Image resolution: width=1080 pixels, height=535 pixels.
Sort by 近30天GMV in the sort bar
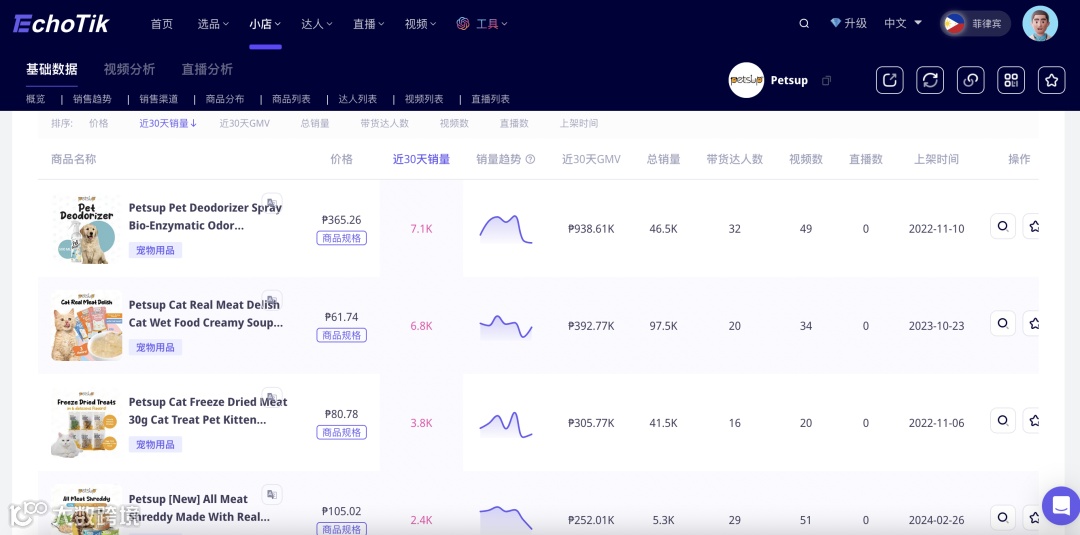tap(245, 123)
